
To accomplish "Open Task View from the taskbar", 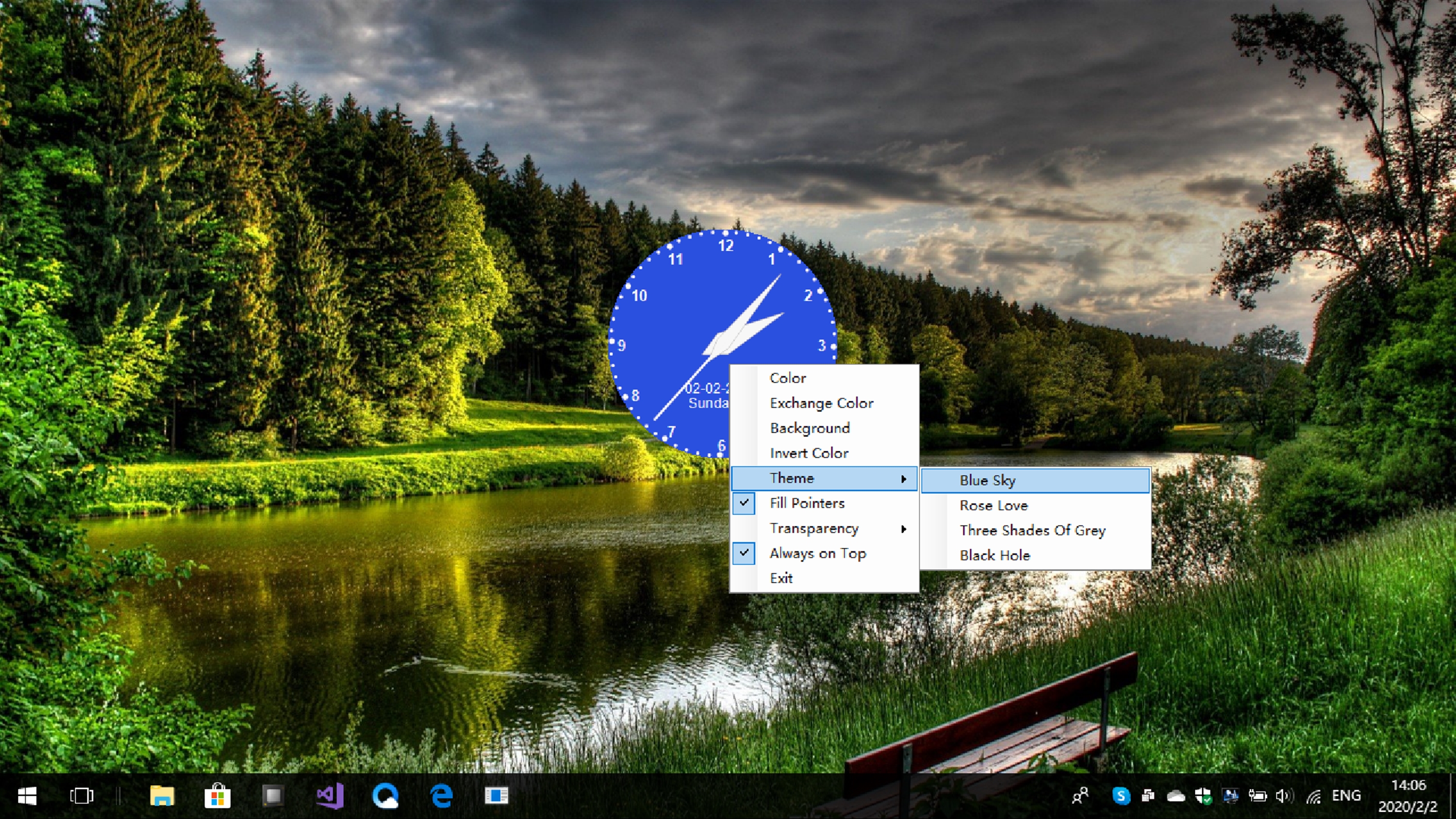I will click(82, 796).
